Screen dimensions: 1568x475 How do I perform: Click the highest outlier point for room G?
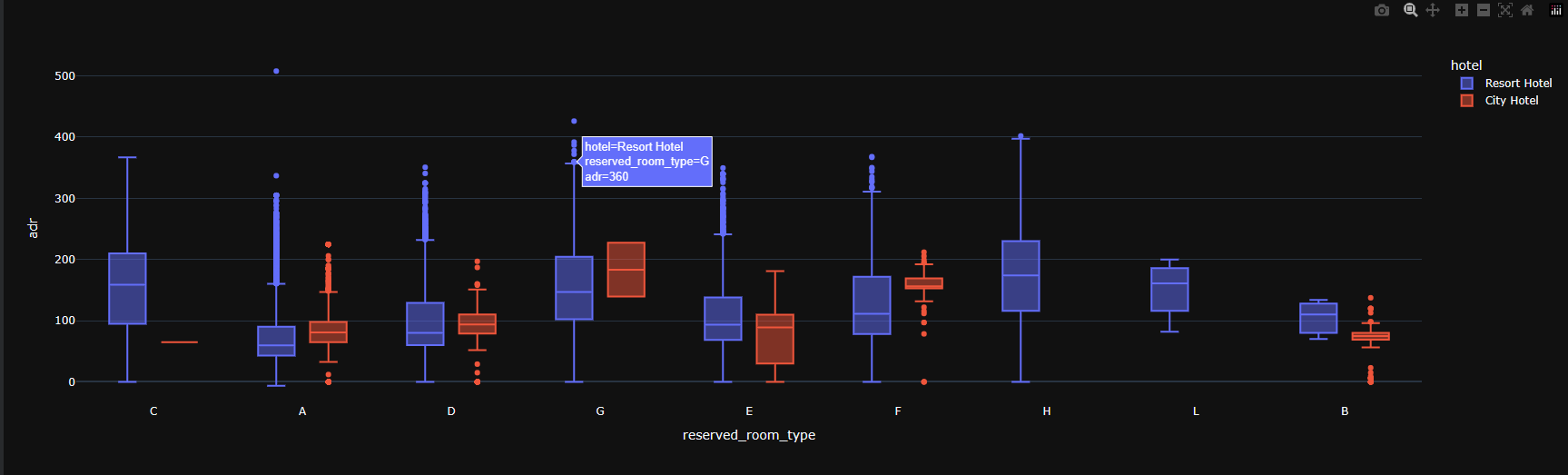[574, 121]
